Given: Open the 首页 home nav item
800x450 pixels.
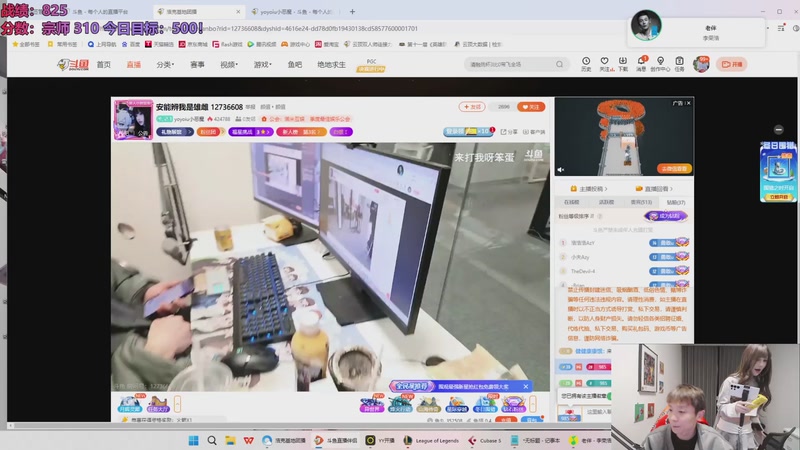Looking at the screenshot, I should [x=104, y=64].
